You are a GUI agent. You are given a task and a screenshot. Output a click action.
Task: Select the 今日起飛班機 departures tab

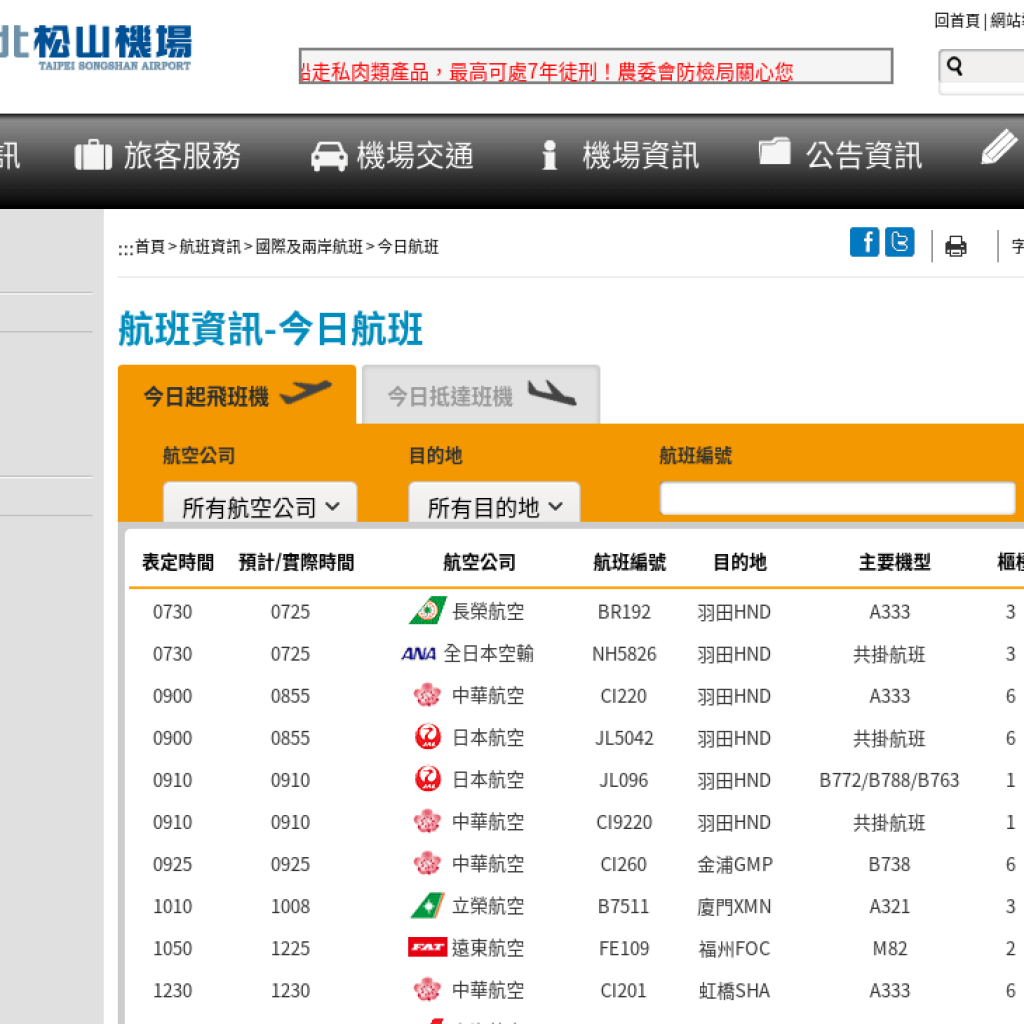click(236, 396)
